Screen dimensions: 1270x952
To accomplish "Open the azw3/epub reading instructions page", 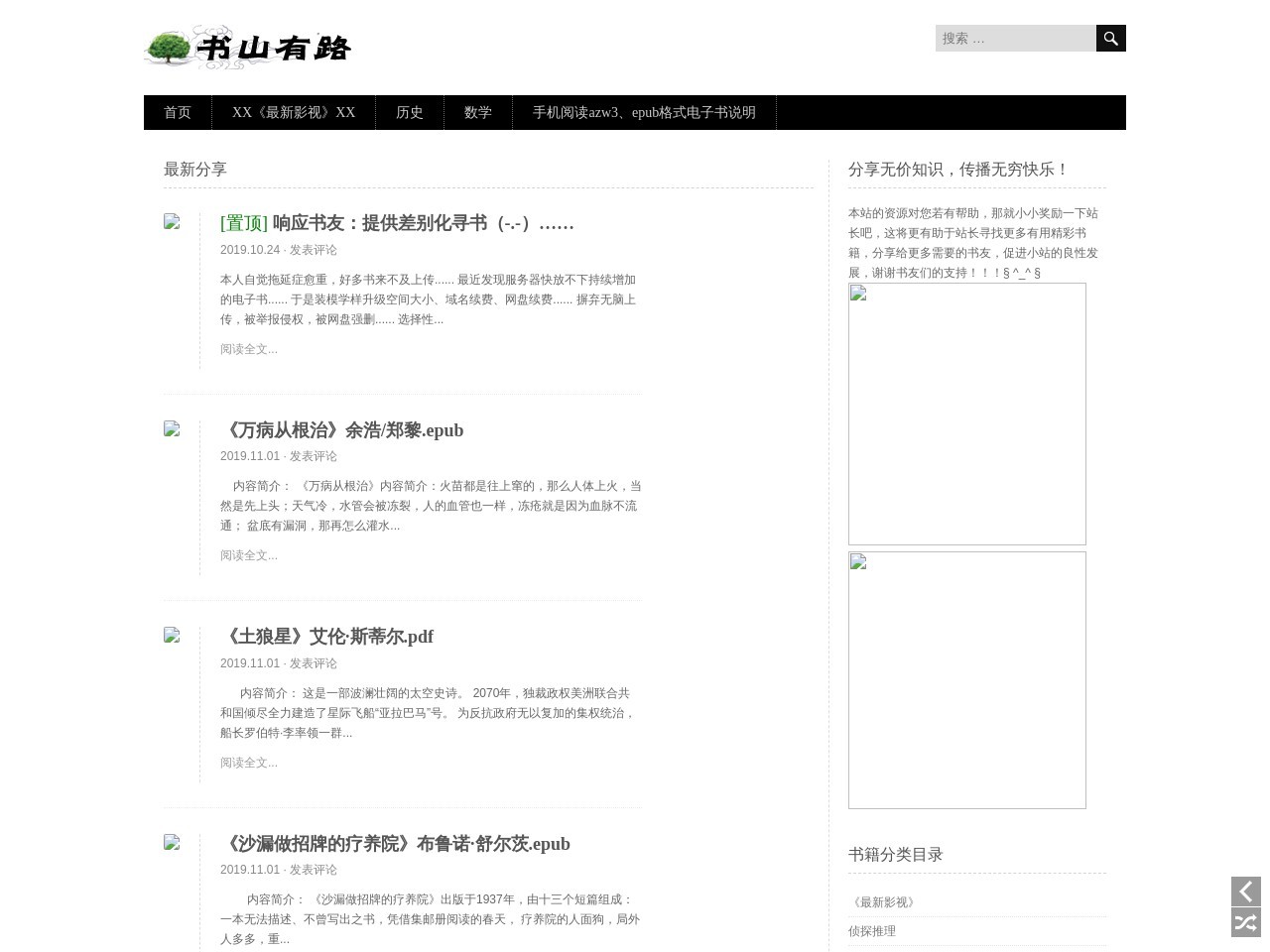I will point(644,113).
